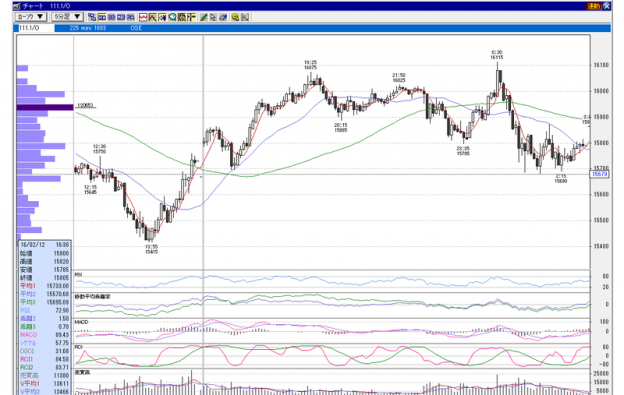Select the green pencil drawing tool

[x=203, y=17]
